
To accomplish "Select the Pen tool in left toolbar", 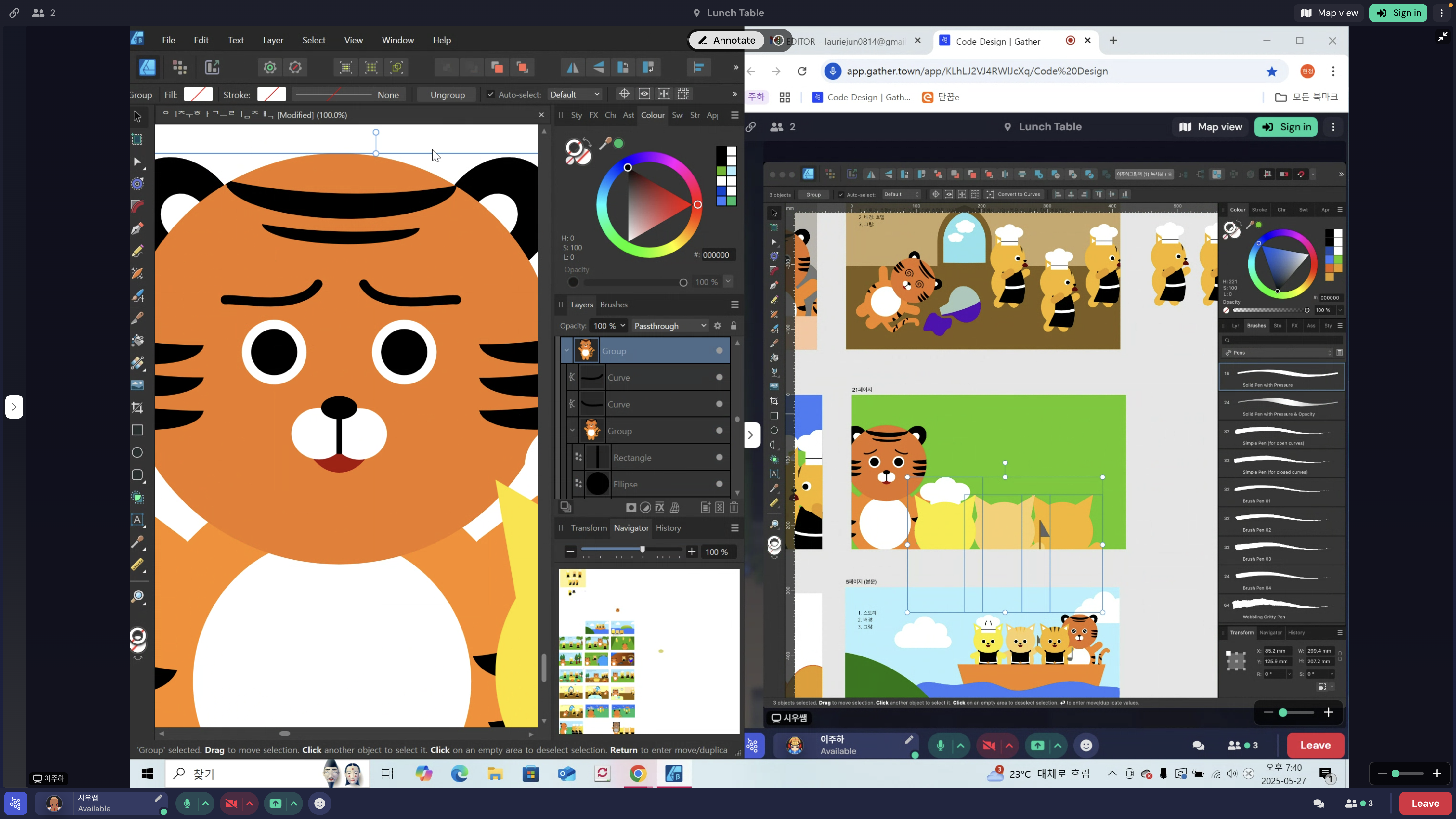I will click(137, 229).
